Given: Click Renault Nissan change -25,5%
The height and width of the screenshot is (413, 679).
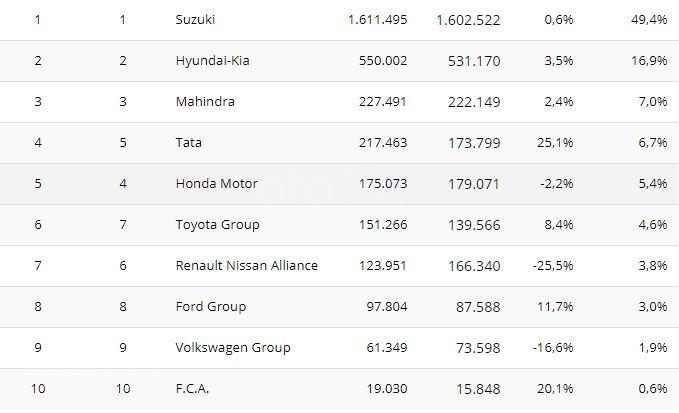Looking at the screenshot, I should (x=553, y=265).
